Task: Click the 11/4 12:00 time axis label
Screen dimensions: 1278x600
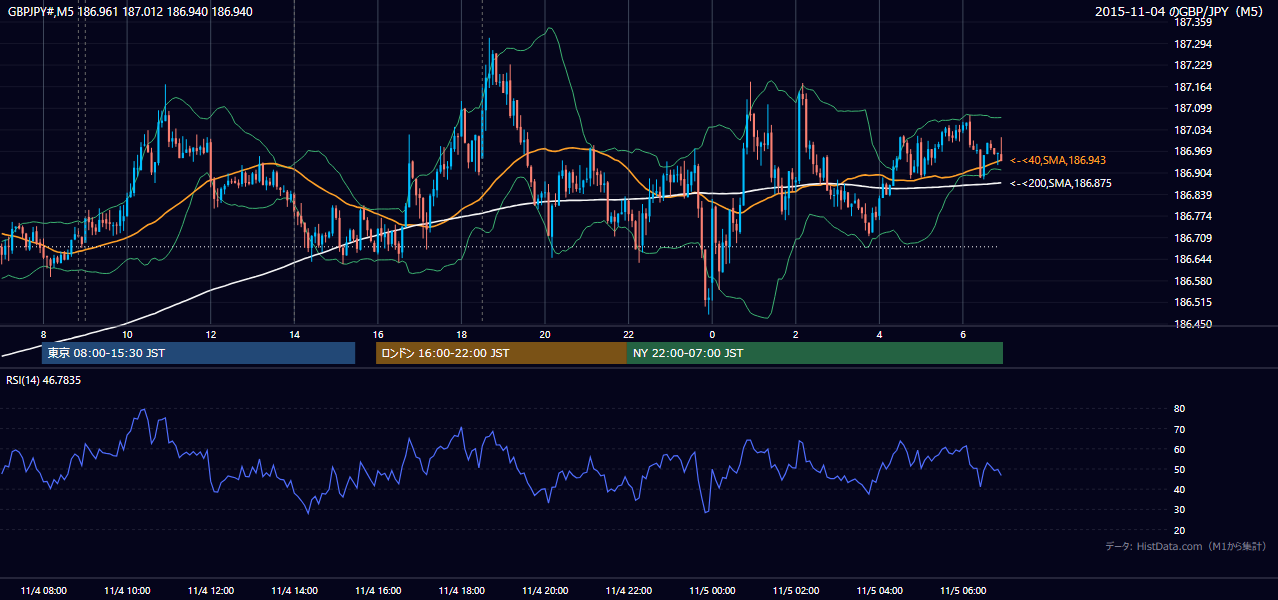Action: [x=210, y=590]
